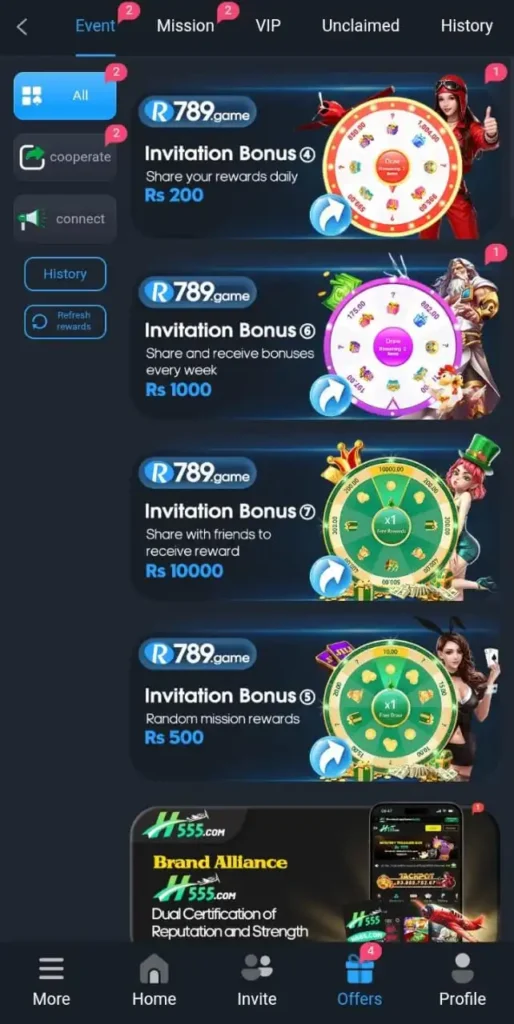514x1024 pixels.
Task: Open the Unclaimed tab
Action: pyautogui.click(x=361, y=26)
